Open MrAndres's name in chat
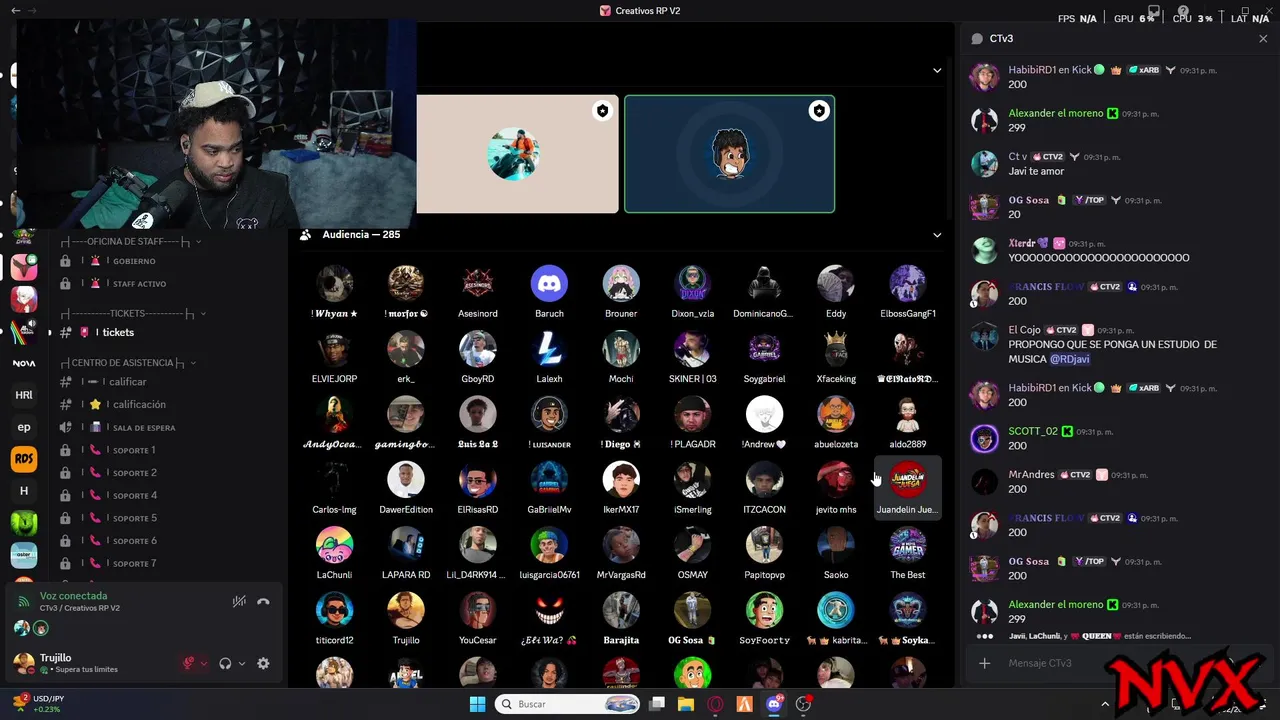The width and height of the screenshot is (1280, 720). [x=1031, y=475]
